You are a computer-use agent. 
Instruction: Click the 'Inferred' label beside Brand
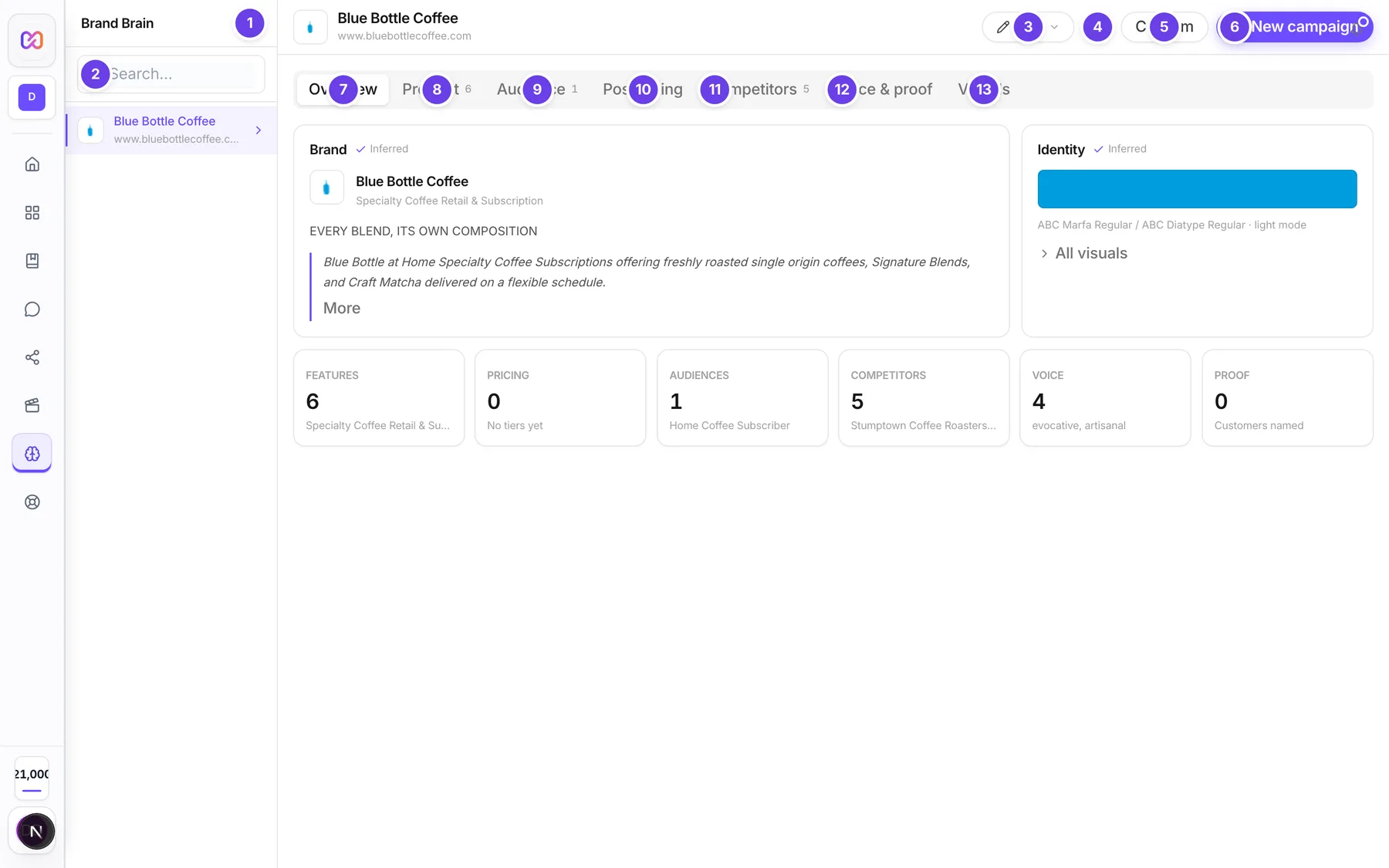389,149
